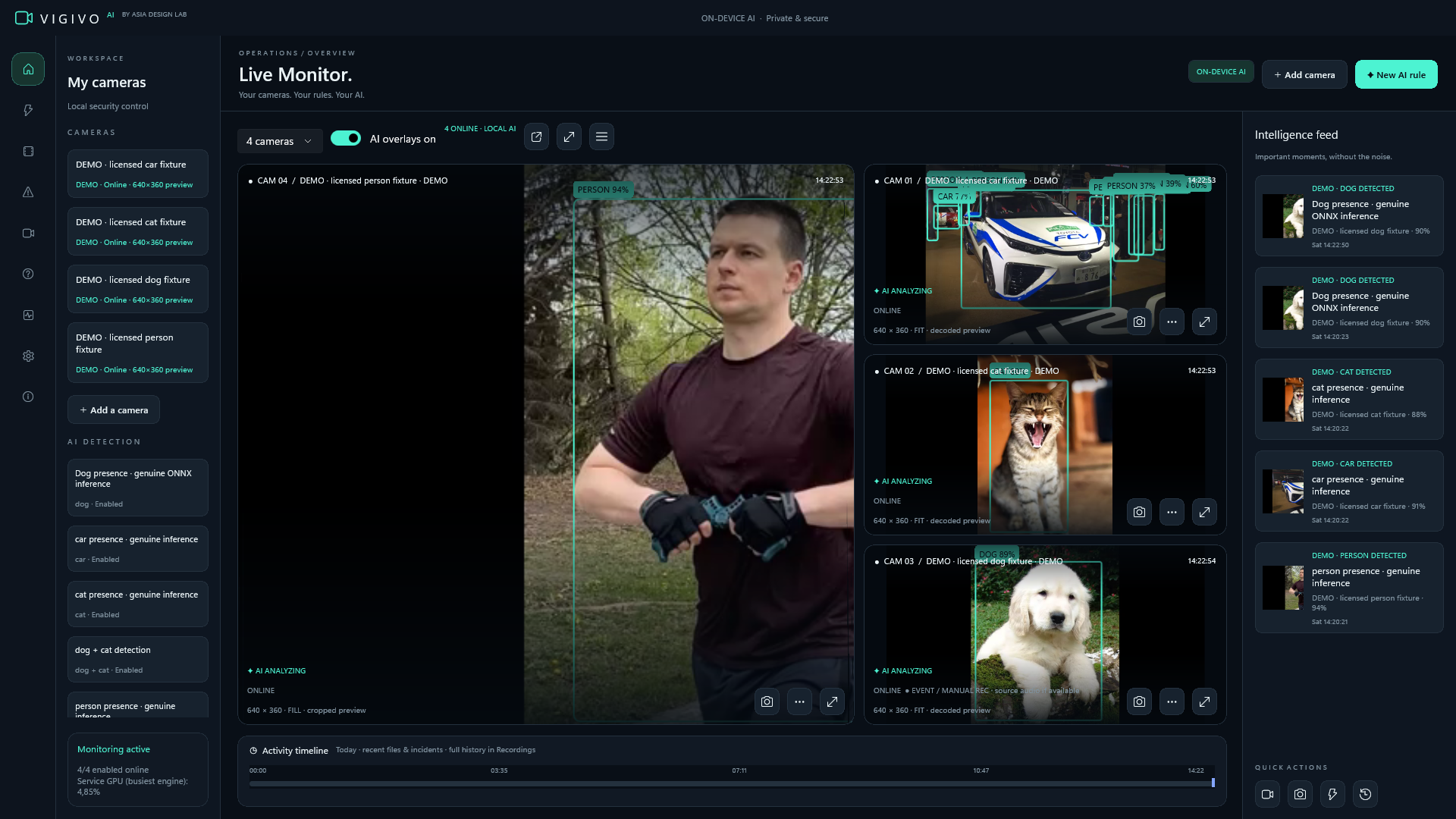The image size is (1456, 819).
Task: Click the quick action AI rule bolt icon
Action: point(1332,794)
